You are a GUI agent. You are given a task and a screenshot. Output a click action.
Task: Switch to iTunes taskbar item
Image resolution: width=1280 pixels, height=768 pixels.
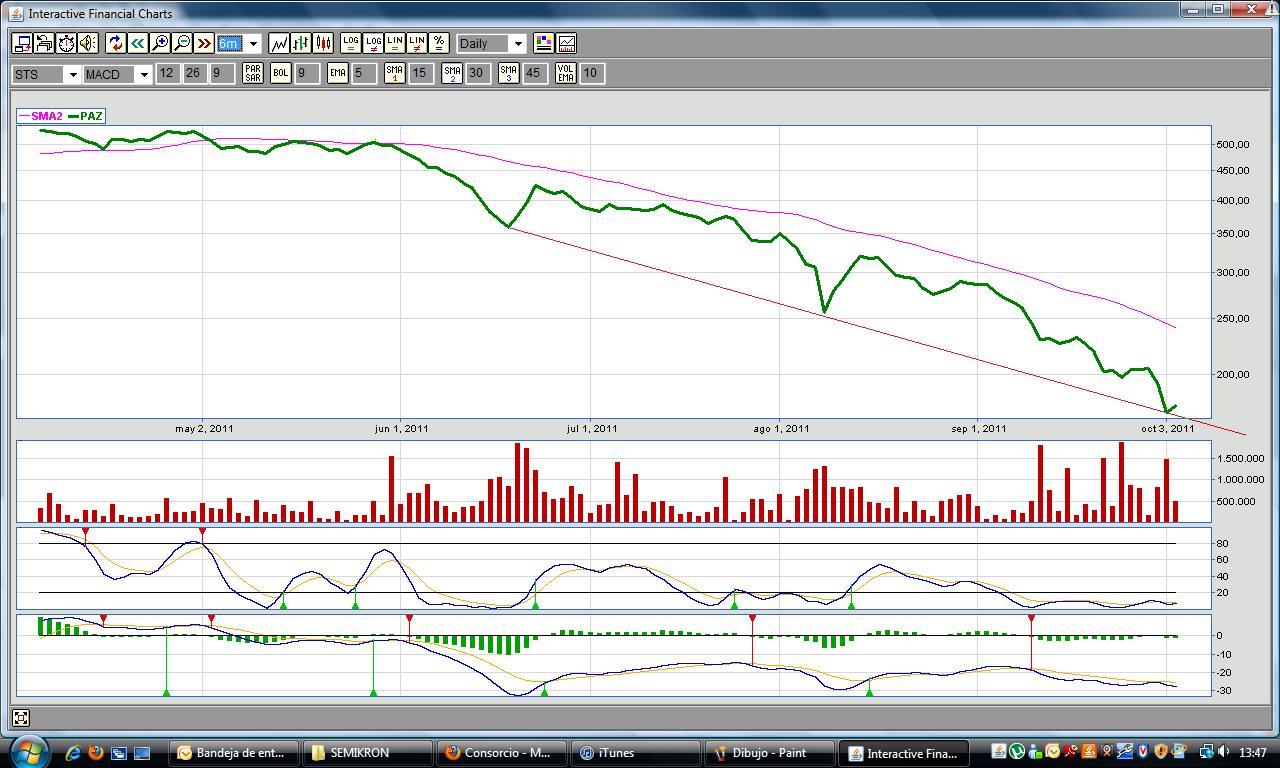pyautogui.click(x=637, y=753)
